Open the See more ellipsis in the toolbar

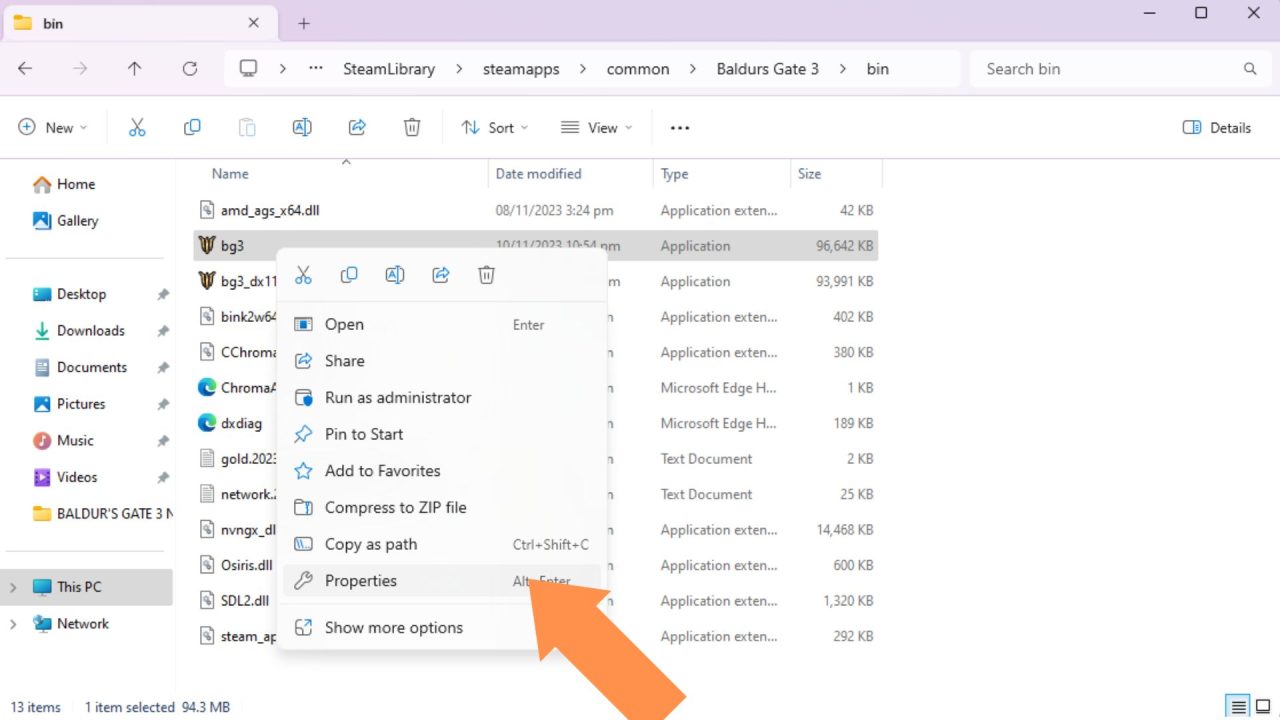tap(680, 128)
